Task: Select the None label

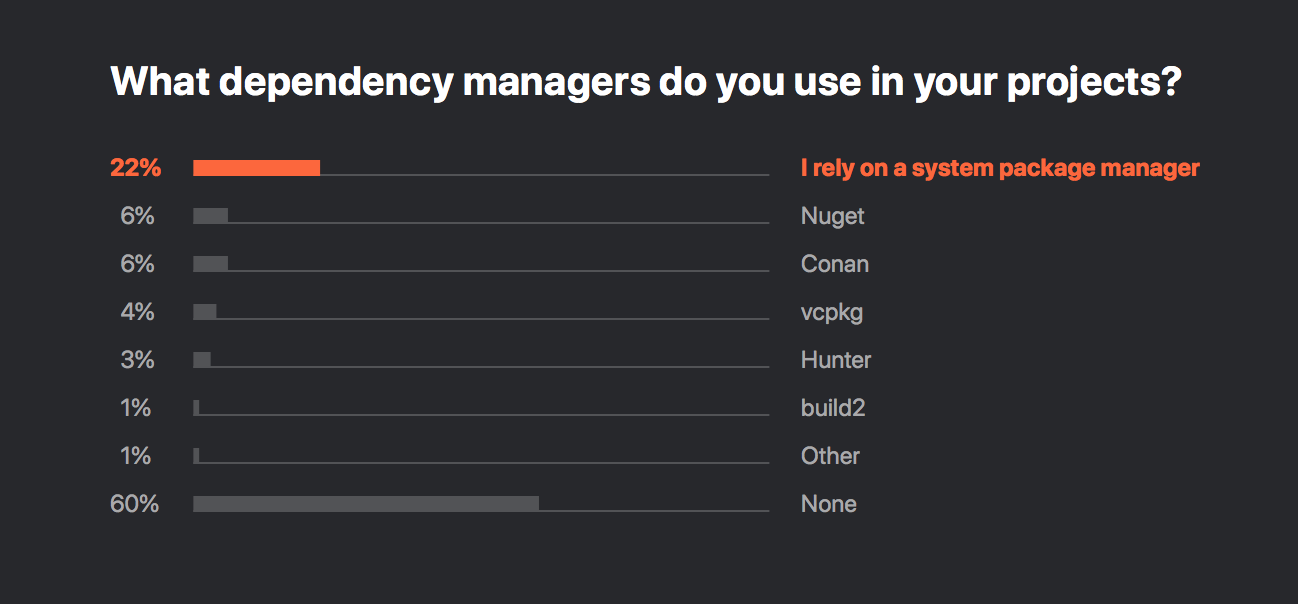Action: pyautogui.click(x=829, y=504)
